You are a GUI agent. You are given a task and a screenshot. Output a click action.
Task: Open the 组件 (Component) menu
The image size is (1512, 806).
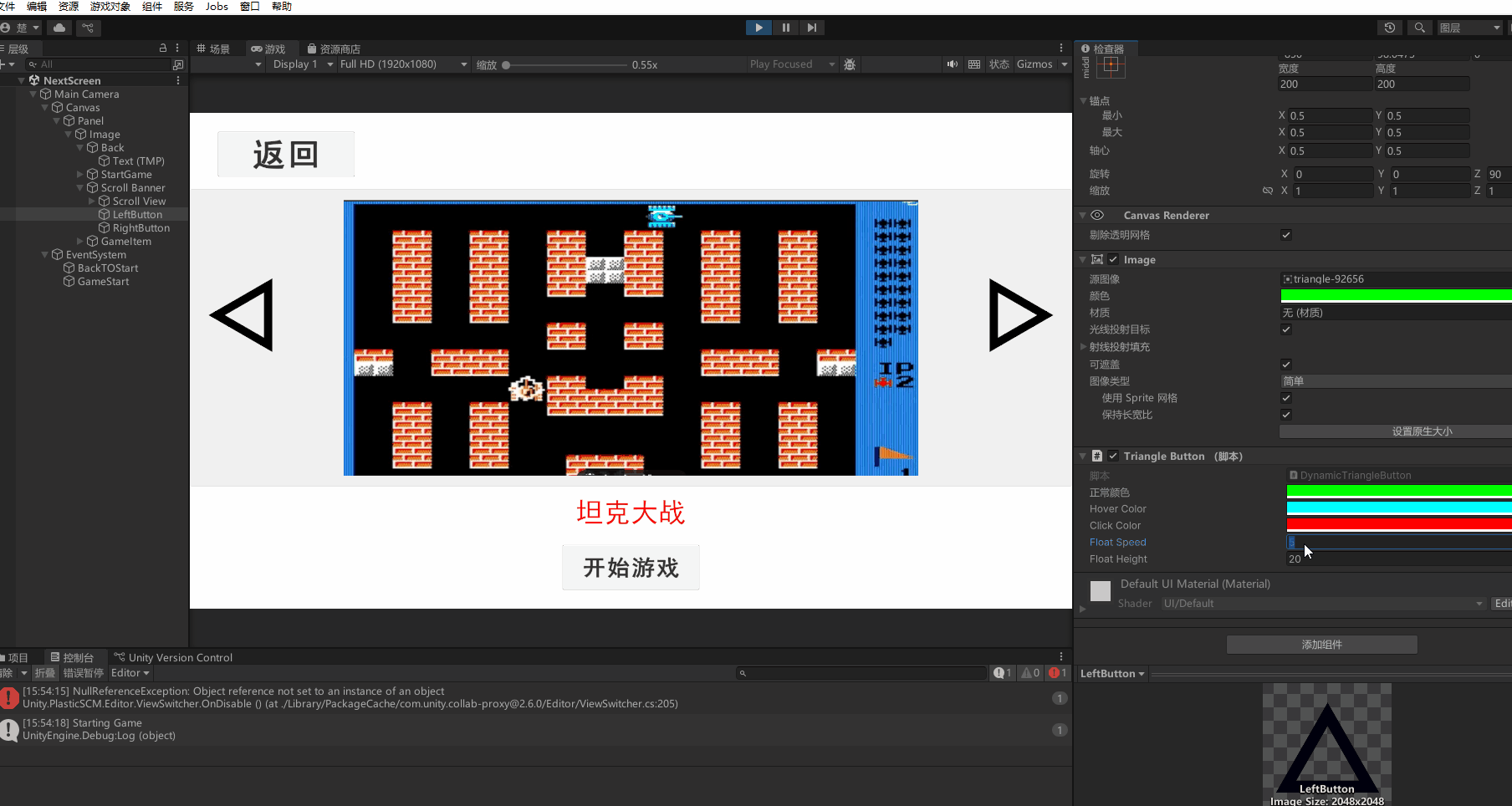click(x=152, y=7)
